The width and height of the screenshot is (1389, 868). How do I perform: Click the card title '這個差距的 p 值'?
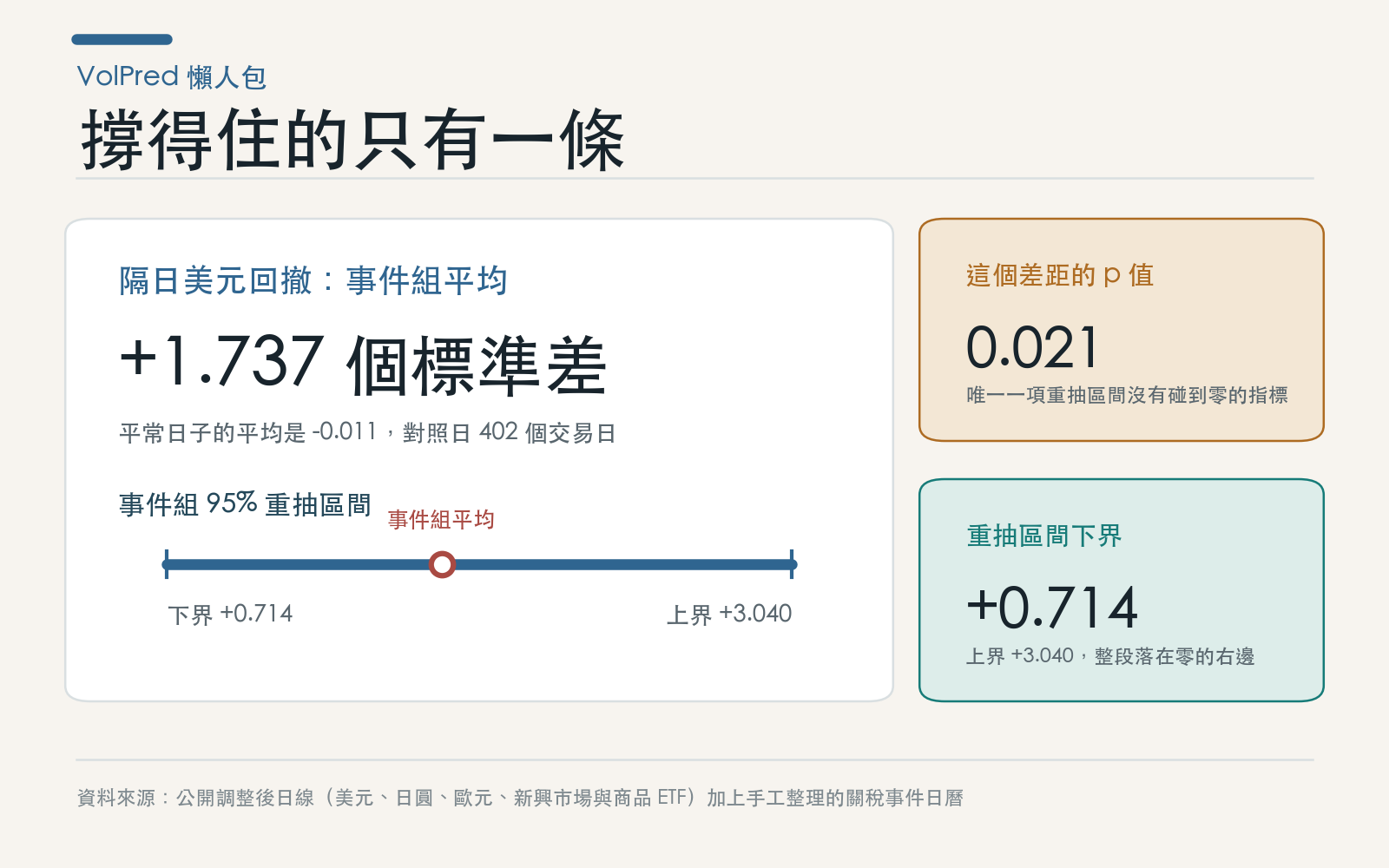1060,275
